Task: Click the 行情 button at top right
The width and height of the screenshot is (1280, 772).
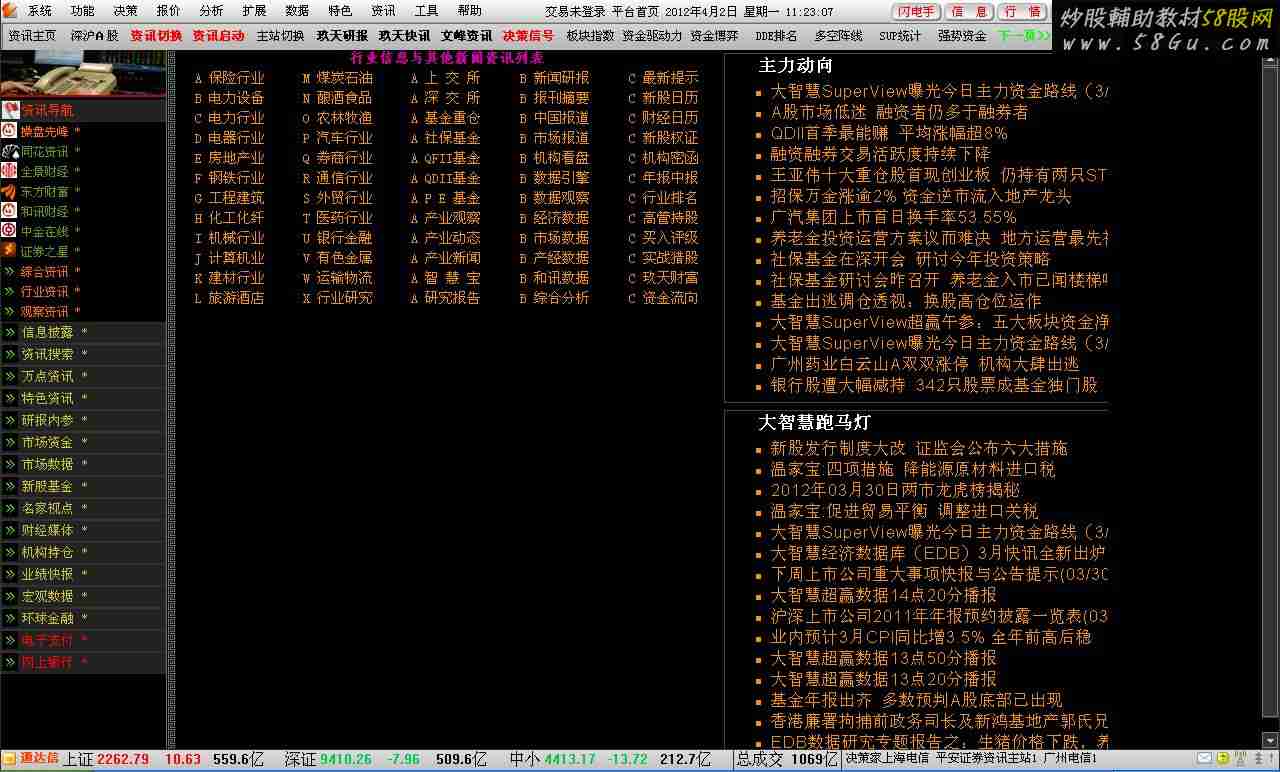Action: point(1022,12)
